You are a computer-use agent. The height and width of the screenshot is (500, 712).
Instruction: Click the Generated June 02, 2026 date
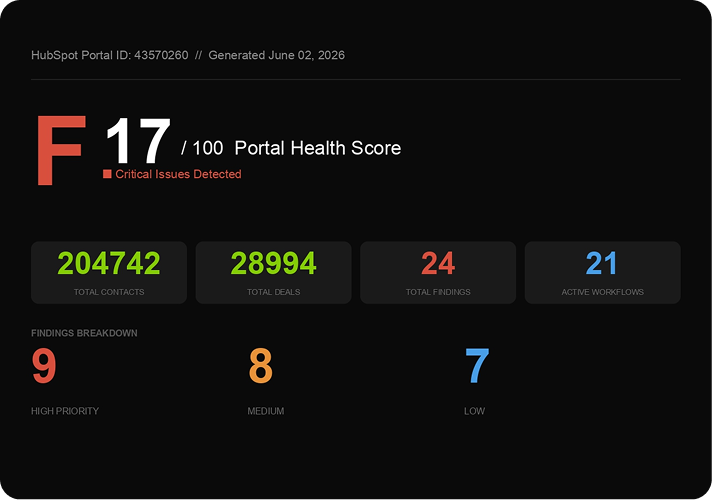277,55
